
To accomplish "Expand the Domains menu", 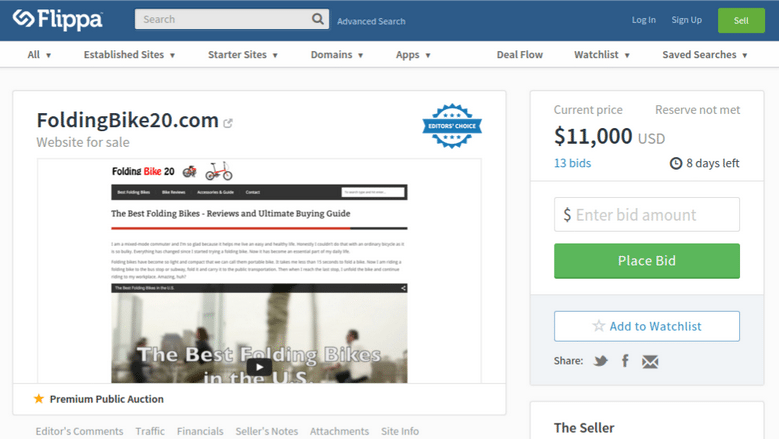I will click(x=337, y=55).
